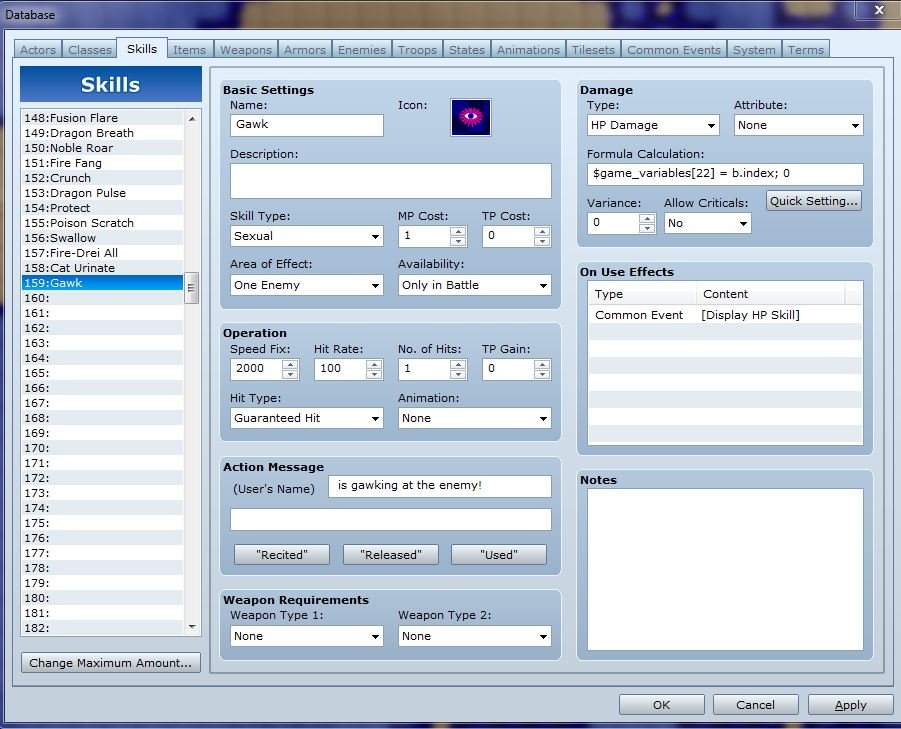The height and width of the screenshot is (729, 901).
Task: Open the Allow Criticals dropdown
Action: (707, 223)
